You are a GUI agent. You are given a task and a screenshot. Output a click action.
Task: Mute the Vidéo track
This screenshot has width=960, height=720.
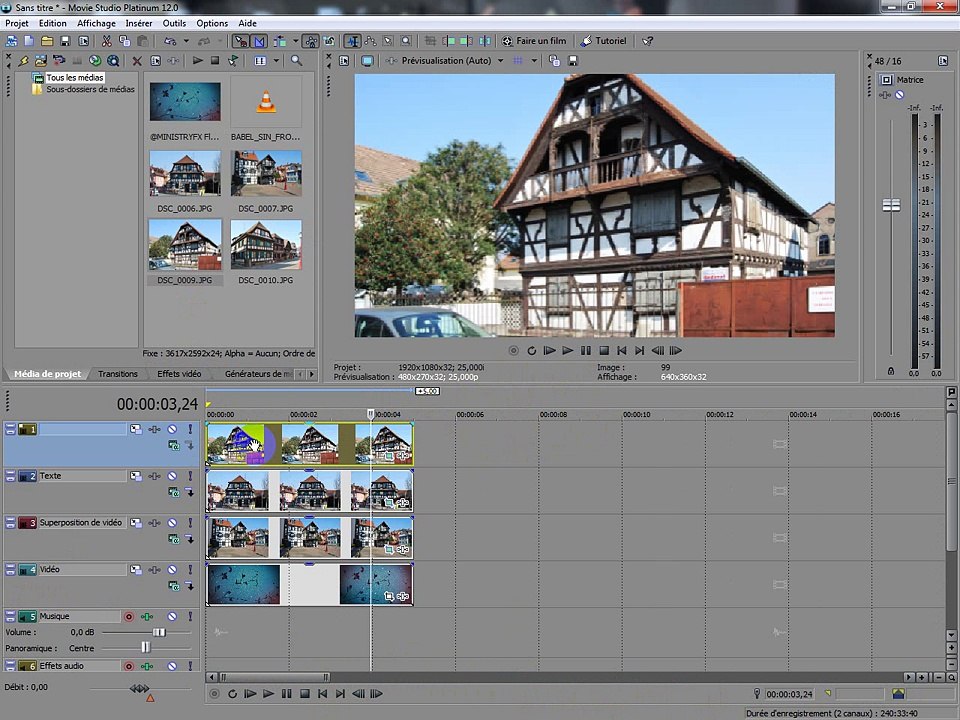172,570
